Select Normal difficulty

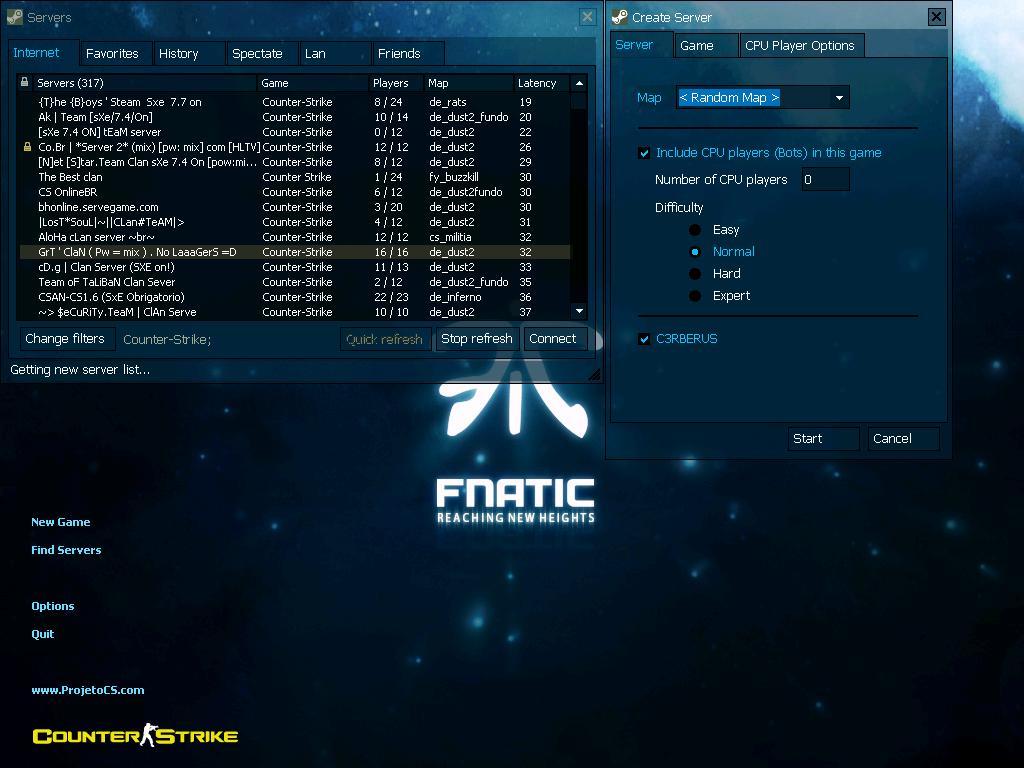695,251
